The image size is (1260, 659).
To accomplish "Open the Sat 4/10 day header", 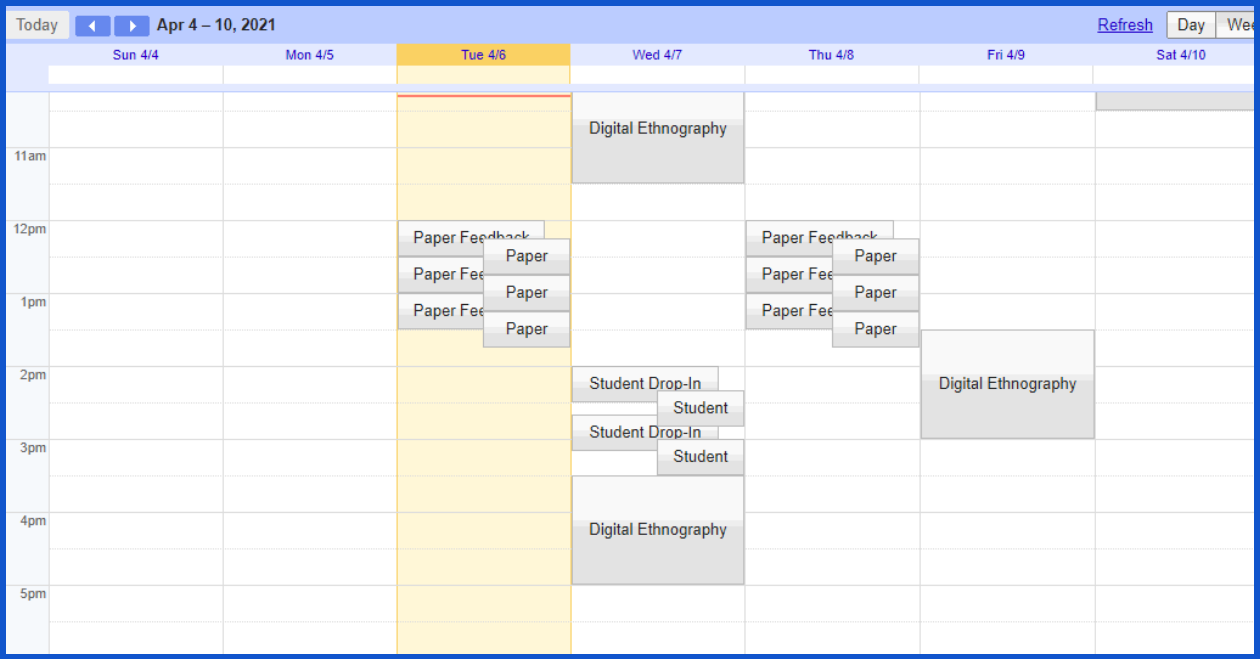I will [1180, 55].
